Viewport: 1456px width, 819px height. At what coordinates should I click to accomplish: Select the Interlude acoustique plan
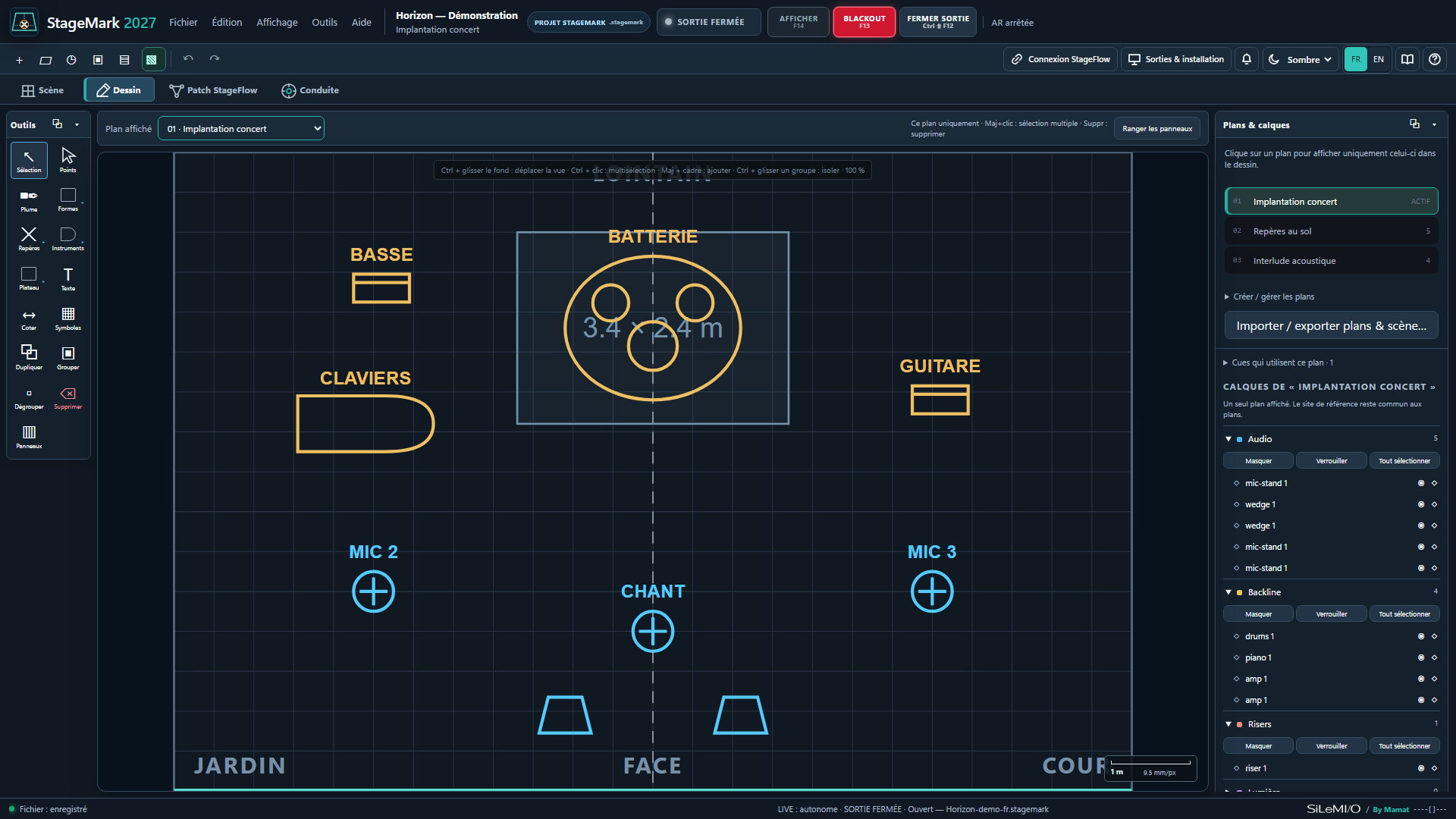coord(1331,261)
